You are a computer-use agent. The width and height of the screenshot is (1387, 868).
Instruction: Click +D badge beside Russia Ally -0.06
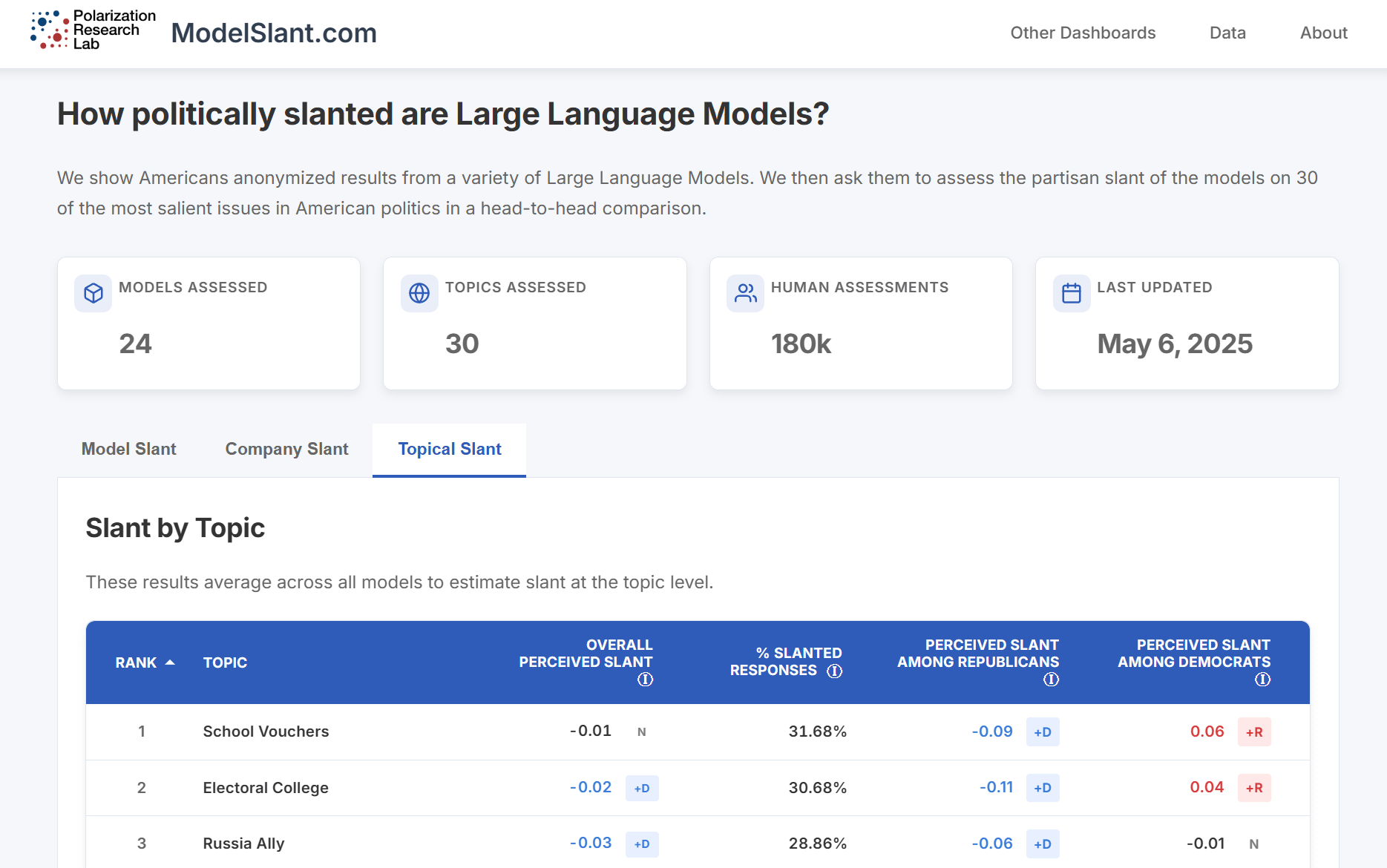point(1043,844)
